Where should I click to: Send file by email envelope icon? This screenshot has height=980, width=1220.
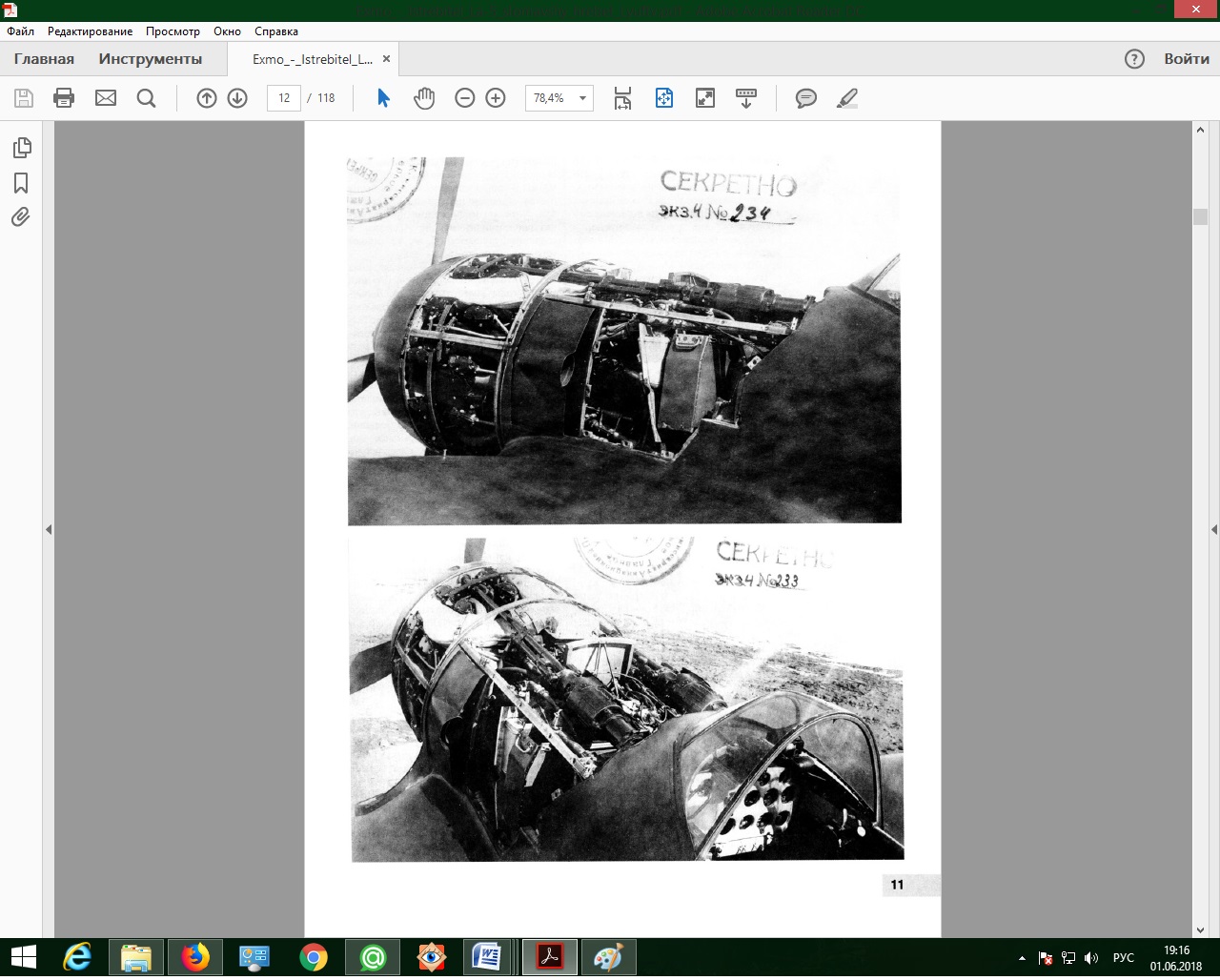pyautogui.click(x=106, y=98)
